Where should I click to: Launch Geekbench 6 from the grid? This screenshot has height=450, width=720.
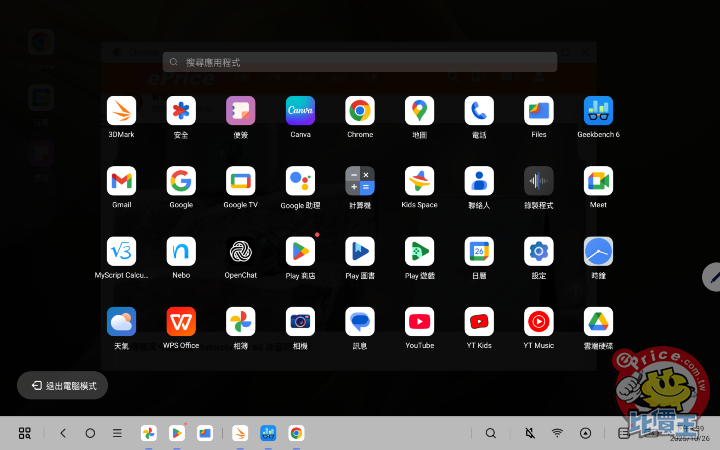coord(598,111)
